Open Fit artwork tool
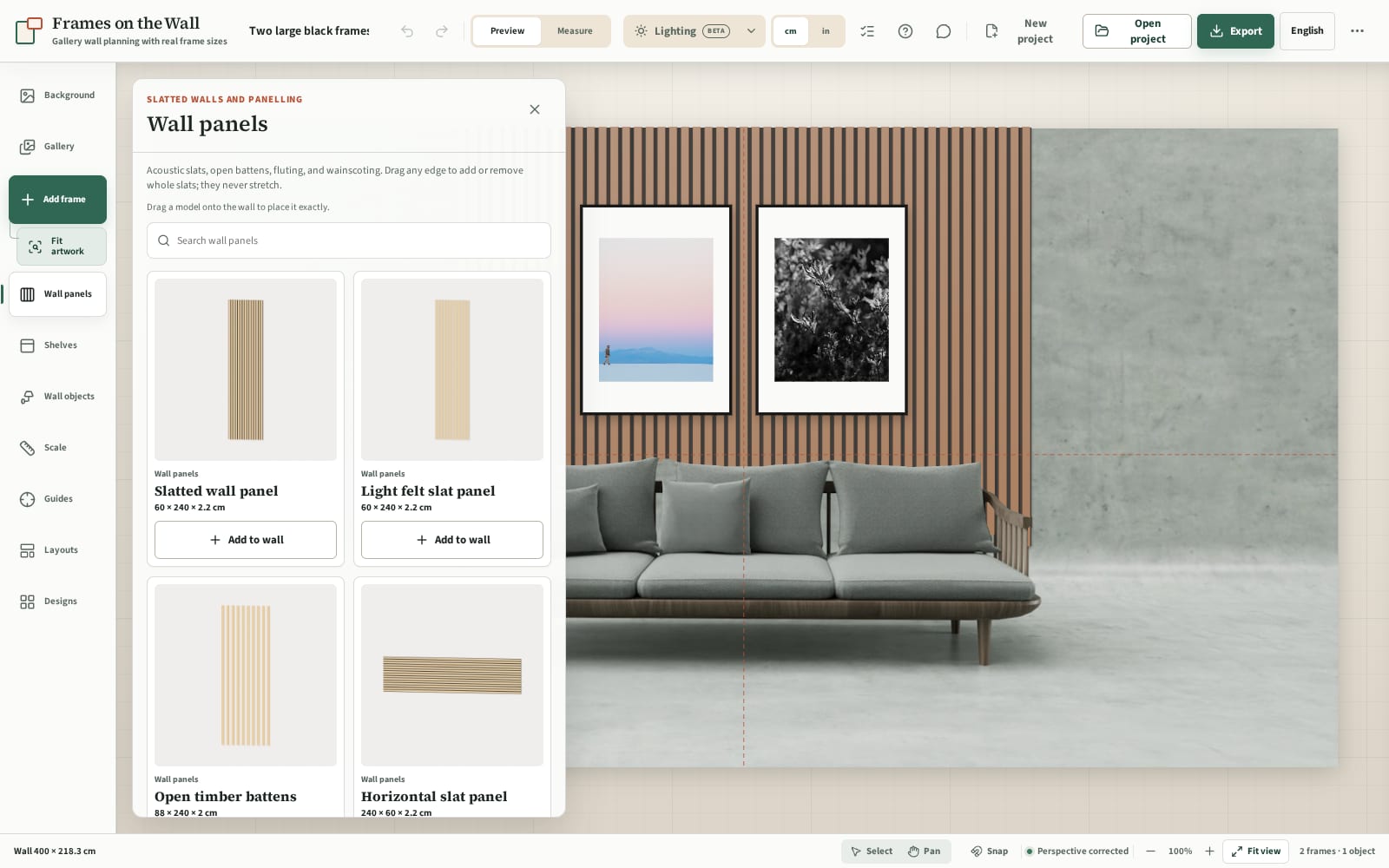Image resolution: width=1389 pixels, height=868 pixels. click(x=62, y=247)
